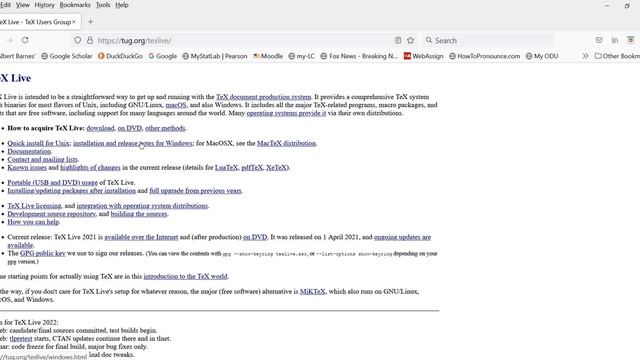Open Portable (USB and DVD) usage link
The height and width of the screenshot is (360, 640).
click(52, 182)
